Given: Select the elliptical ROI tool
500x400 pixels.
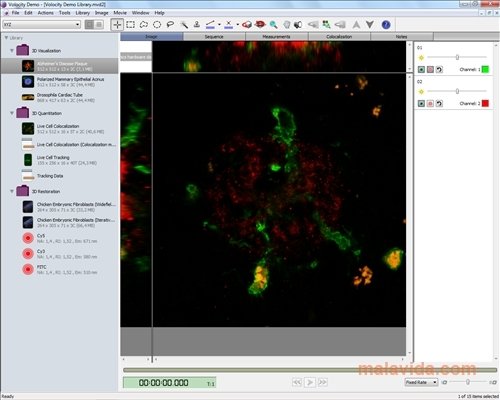Looking at the screenshot, I should (157, 25).
